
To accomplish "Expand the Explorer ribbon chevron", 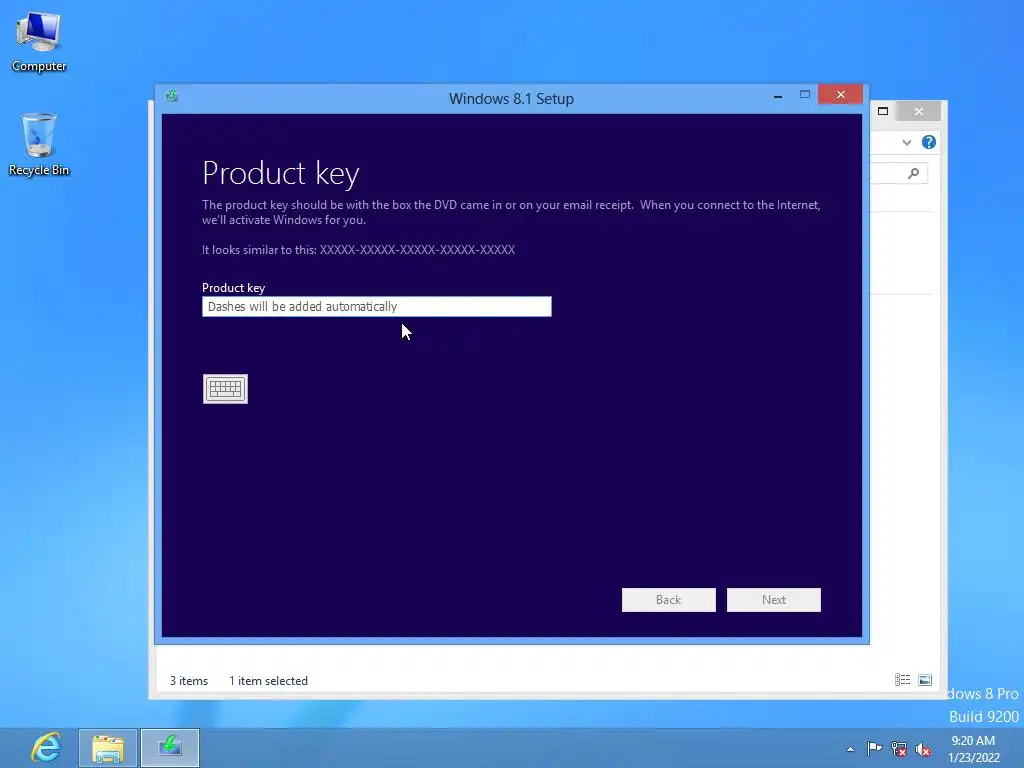I will pyautogui.click(x=906, y=142).
